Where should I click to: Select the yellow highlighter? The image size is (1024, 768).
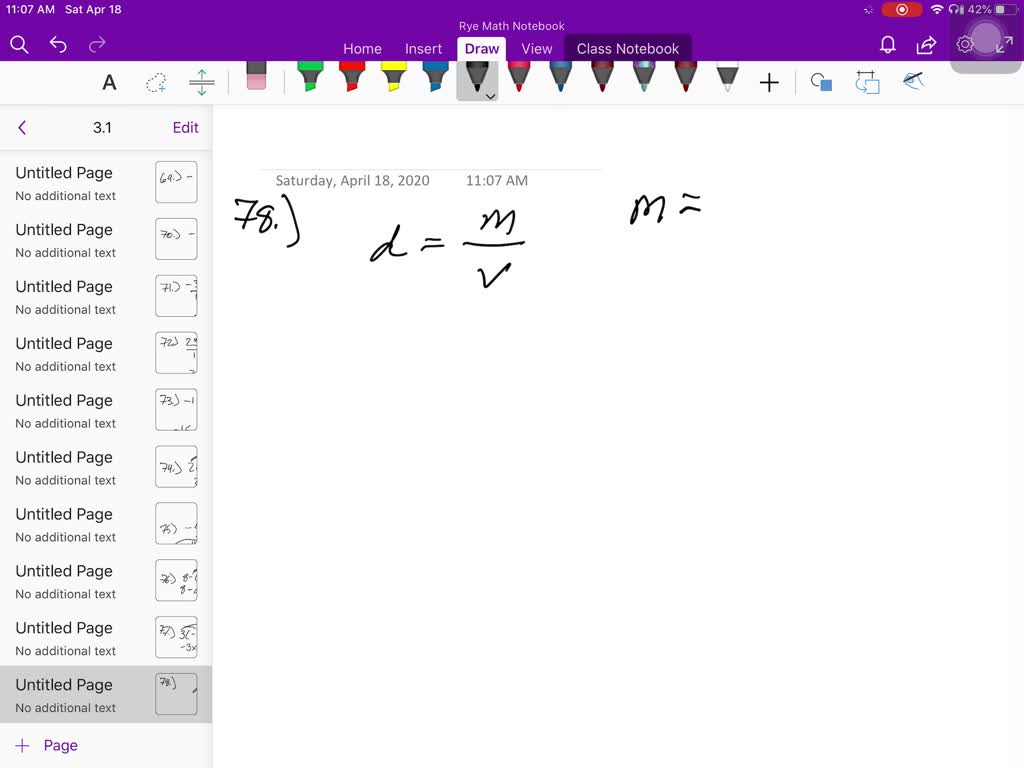[x=392, y=78]
